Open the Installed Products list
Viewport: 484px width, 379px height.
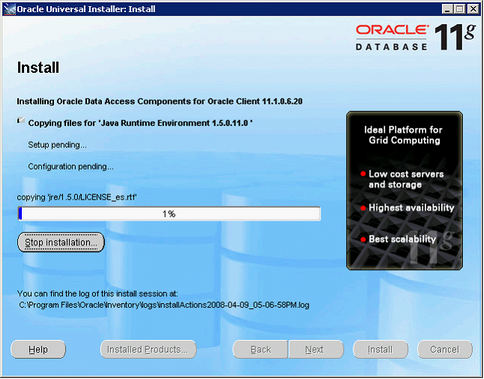pyautogui.click(x=148, y=349)
